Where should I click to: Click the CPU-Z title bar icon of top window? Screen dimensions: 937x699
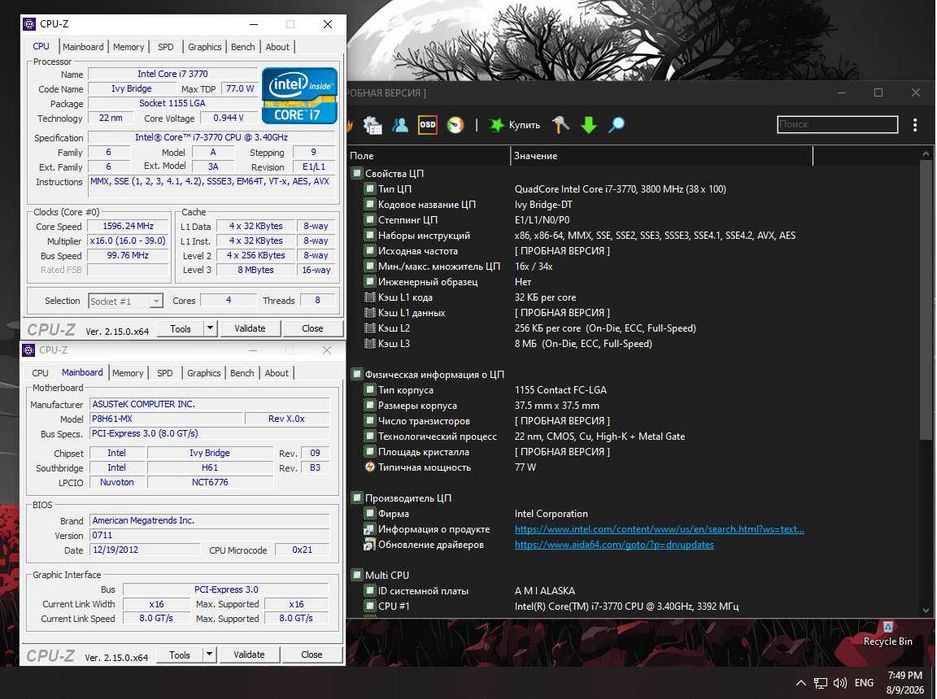pyautogui.click(x=29, y=24)
